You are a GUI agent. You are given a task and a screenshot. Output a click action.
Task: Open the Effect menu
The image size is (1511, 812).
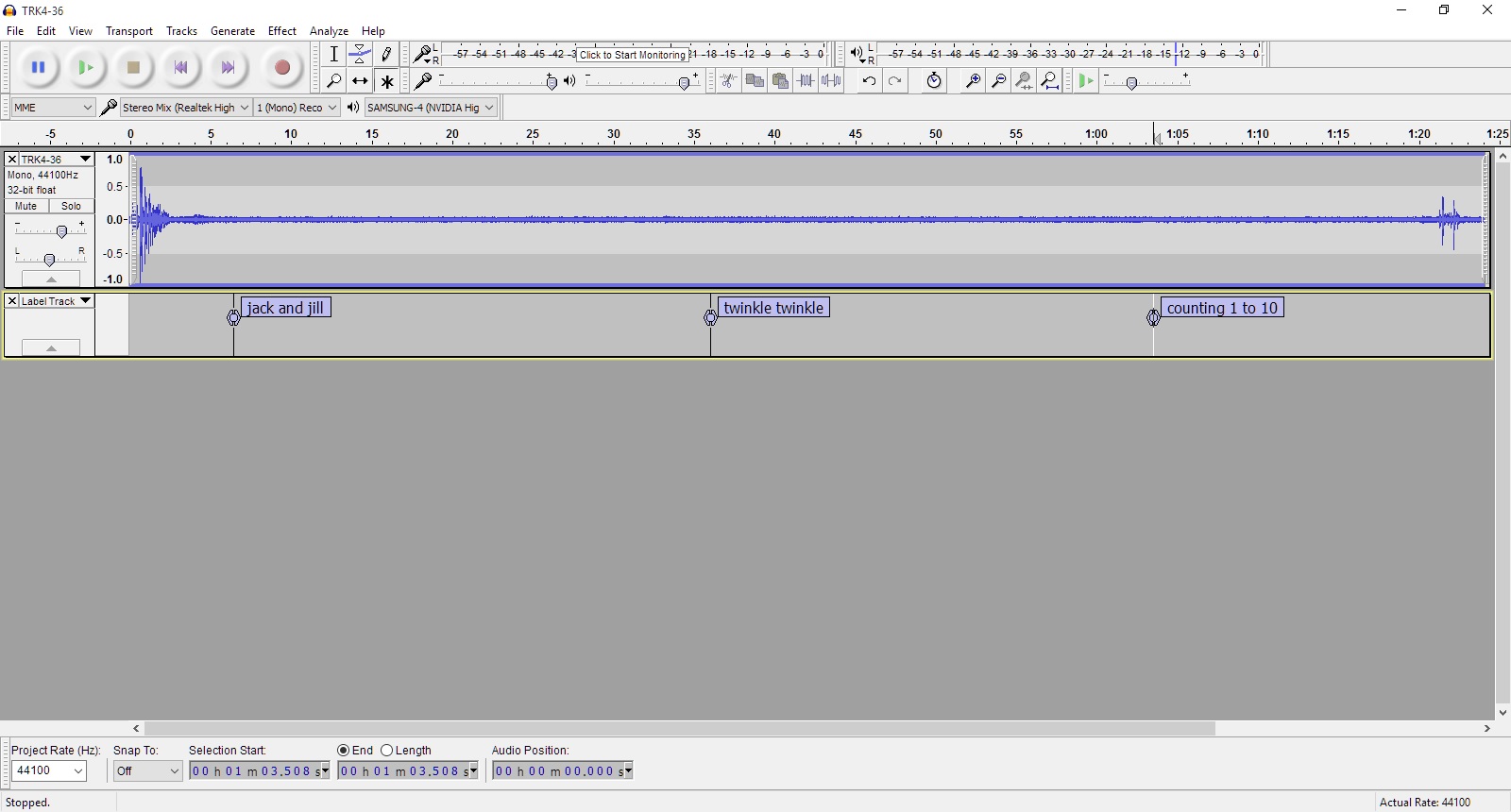tap(281, 31)
